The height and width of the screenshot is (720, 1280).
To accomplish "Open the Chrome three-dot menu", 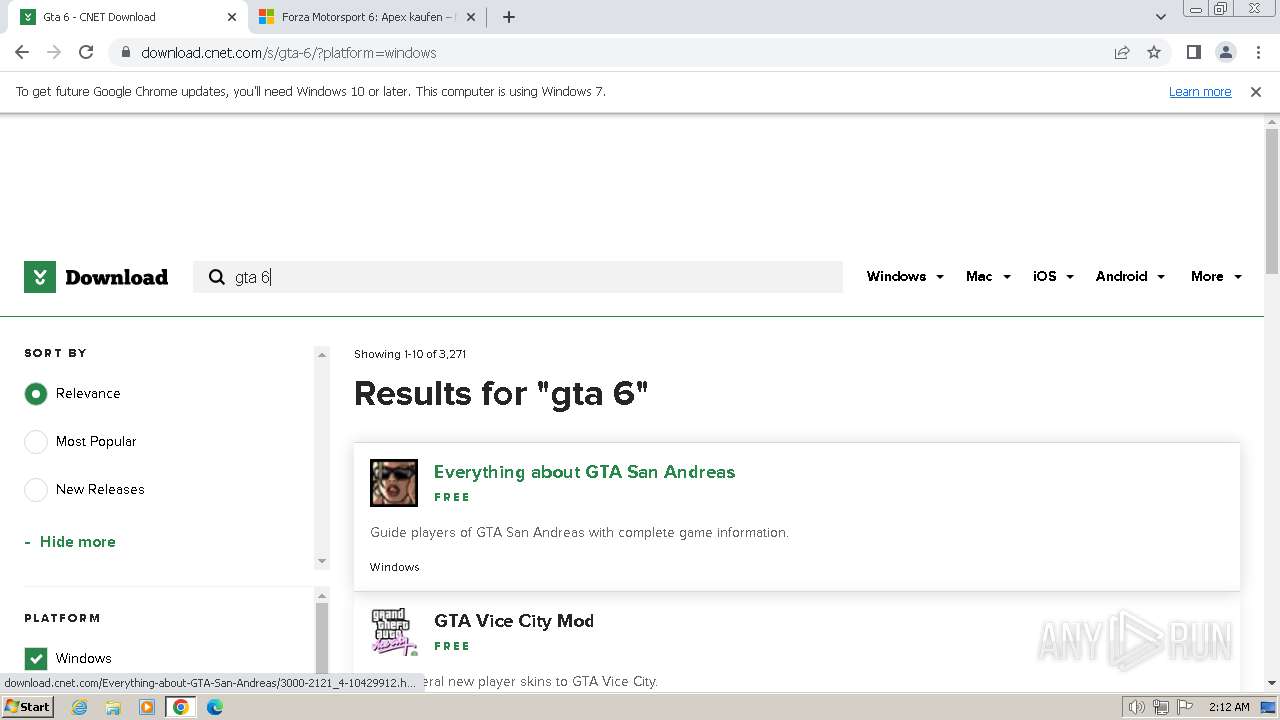I will tap(1258, 53).
